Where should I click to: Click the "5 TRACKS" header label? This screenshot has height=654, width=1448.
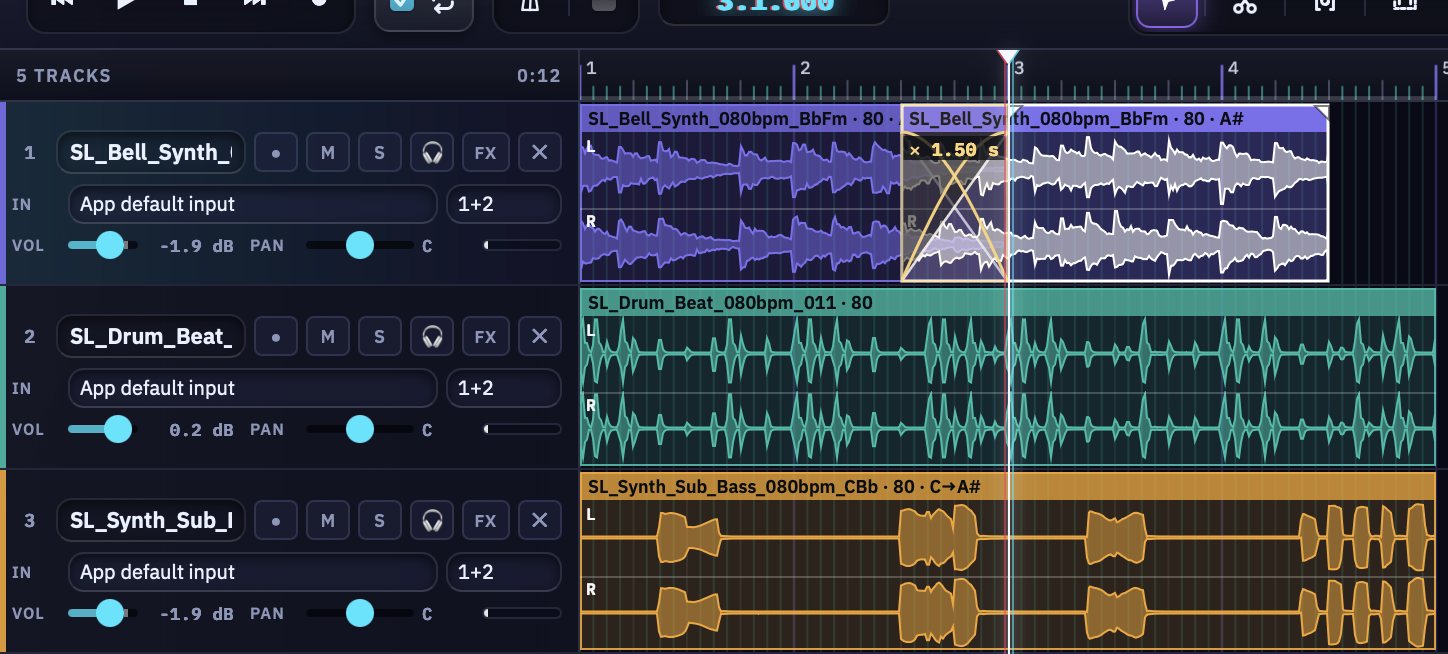[63, 75]
